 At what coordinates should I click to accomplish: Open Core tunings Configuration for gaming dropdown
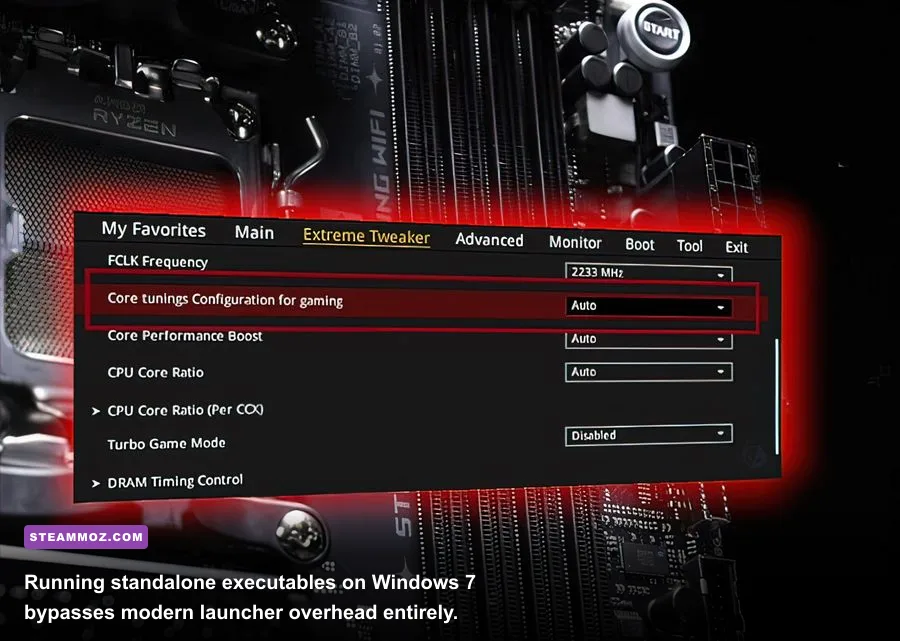649,306
